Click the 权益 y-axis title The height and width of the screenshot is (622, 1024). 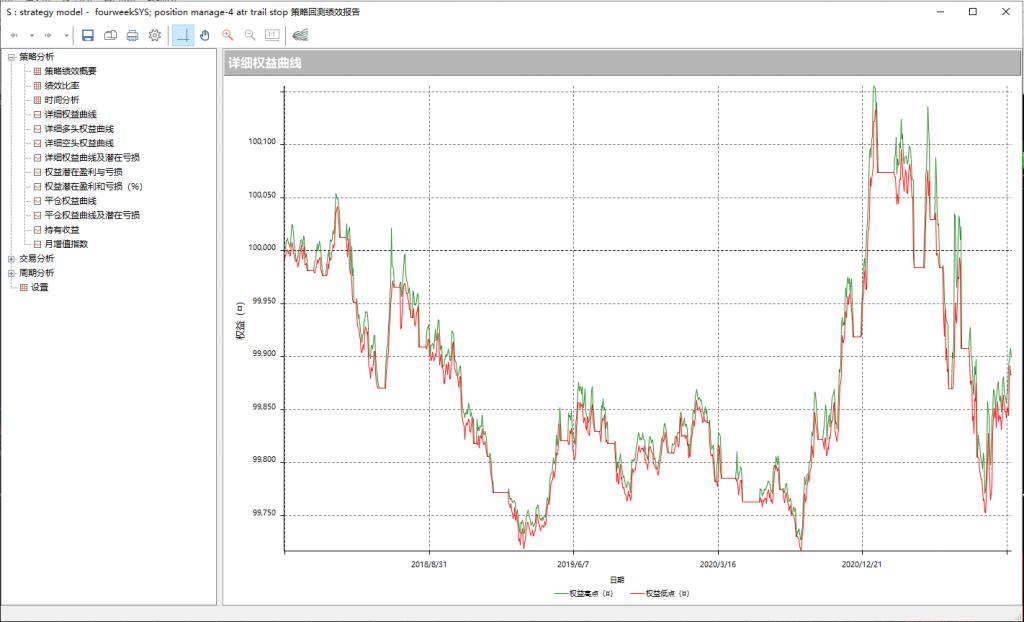click(241, 321)
